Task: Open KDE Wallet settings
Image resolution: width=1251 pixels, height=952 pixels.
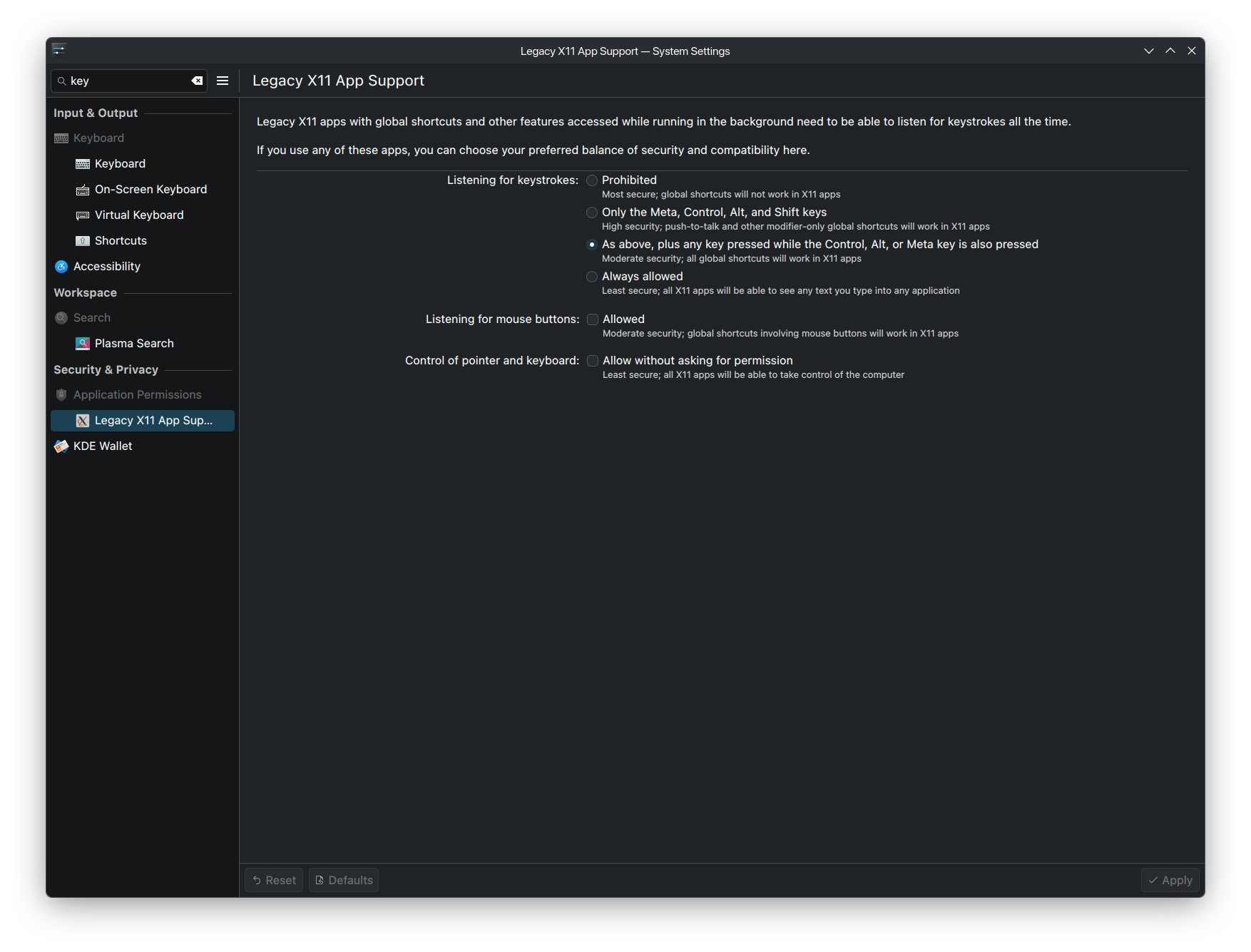Action: pos(143,446)
